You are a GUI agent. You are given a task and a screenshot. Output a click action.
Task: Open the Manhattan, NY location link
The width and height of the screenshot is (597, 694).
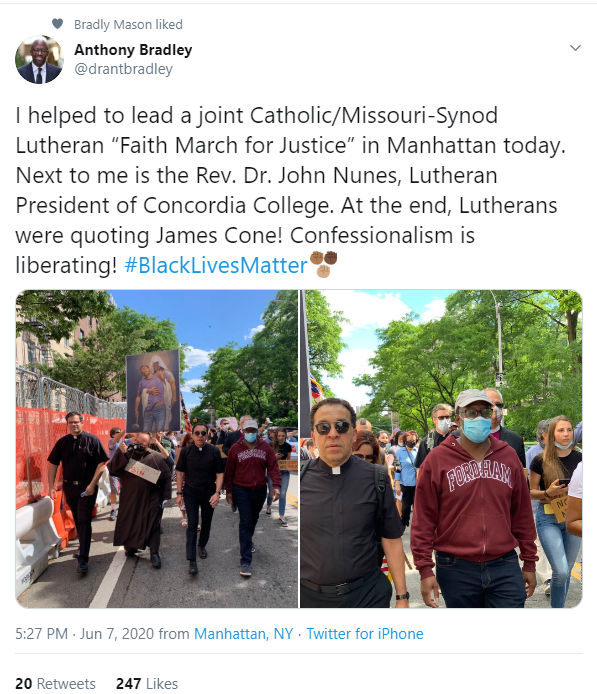(243, 634)
